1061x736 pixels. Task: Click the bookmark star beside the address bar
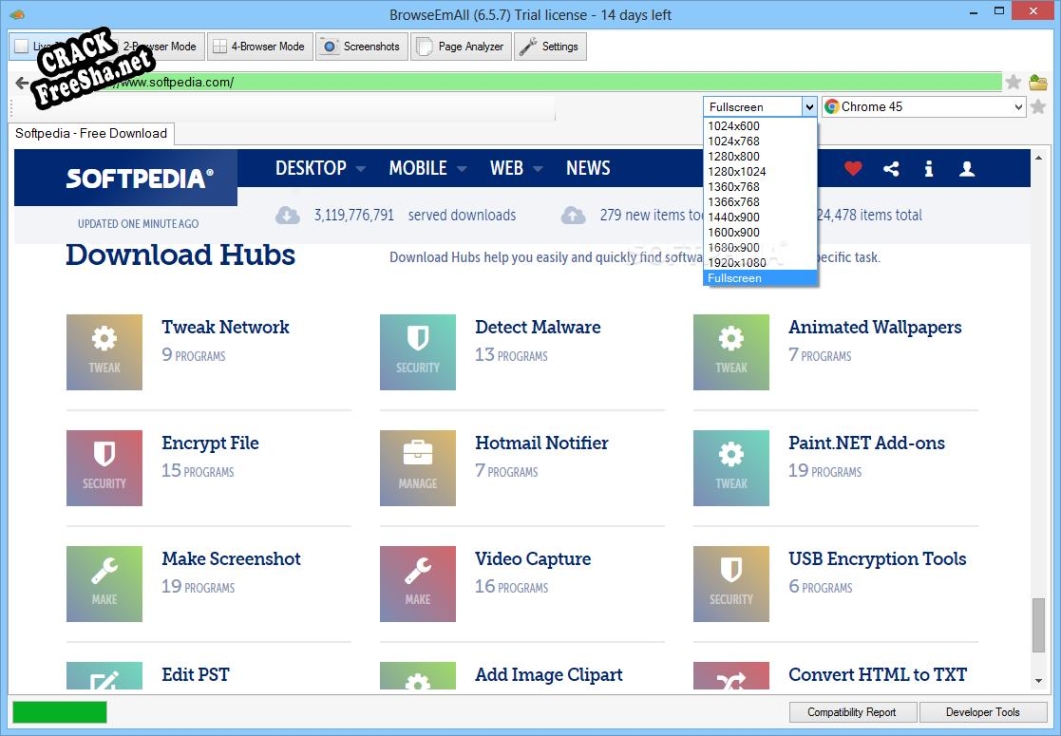[x=1013, y=82]
